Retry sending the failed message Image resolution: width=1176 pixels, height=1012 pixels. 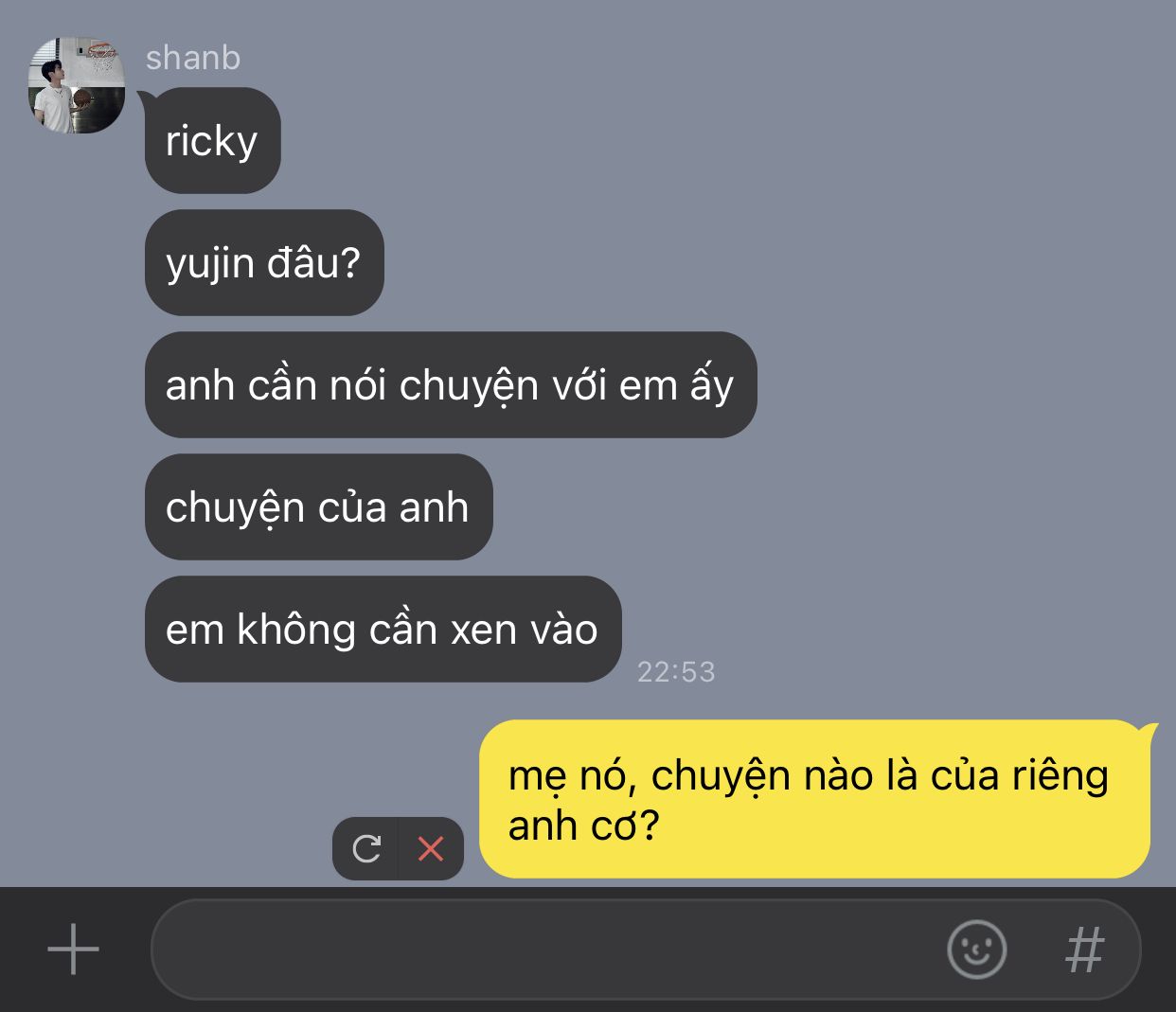point(366,848)
